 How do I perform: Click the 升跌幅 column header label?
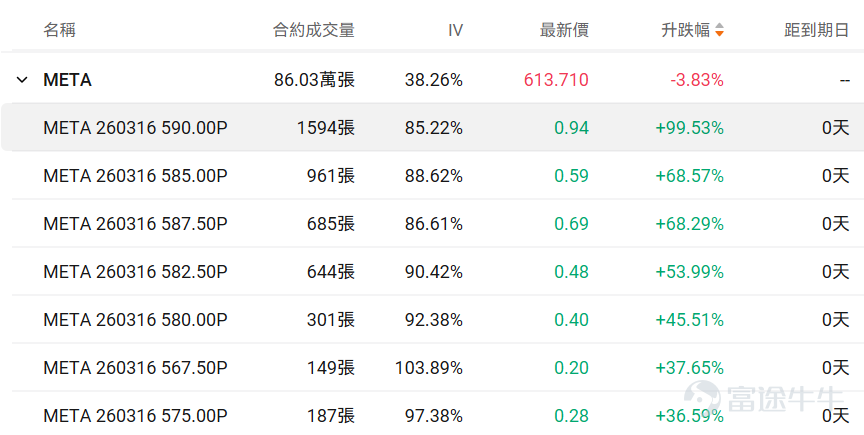pos(685,30)
